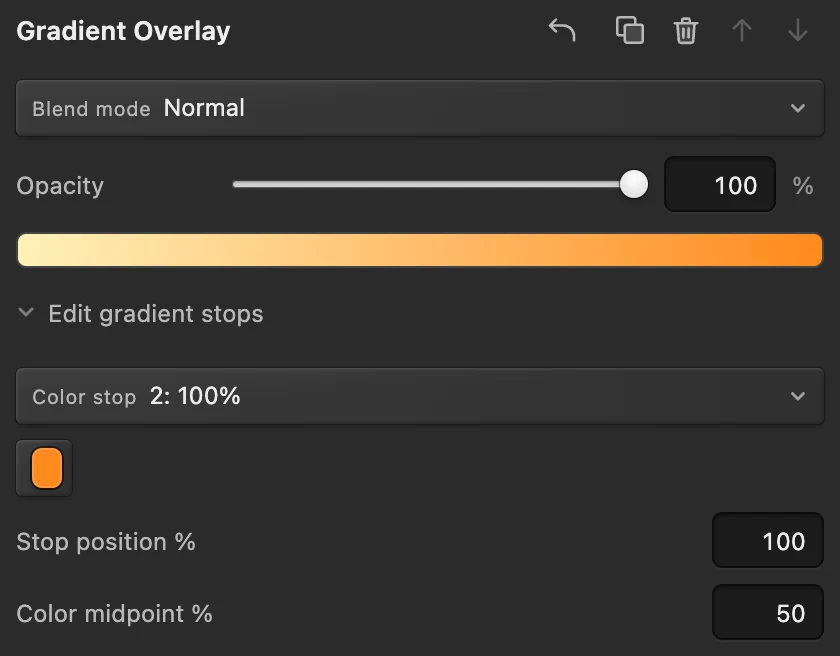
Task: Click the Blend mode chevron arrow
Action: (798, 108)
